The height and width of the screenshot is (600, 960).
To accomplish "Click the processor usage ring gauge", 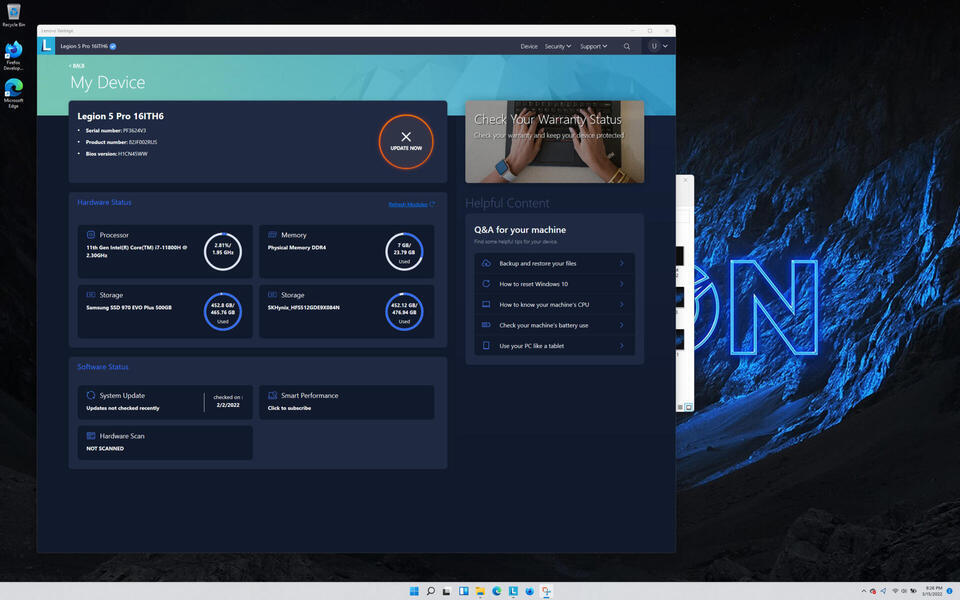I will (223, 252).
